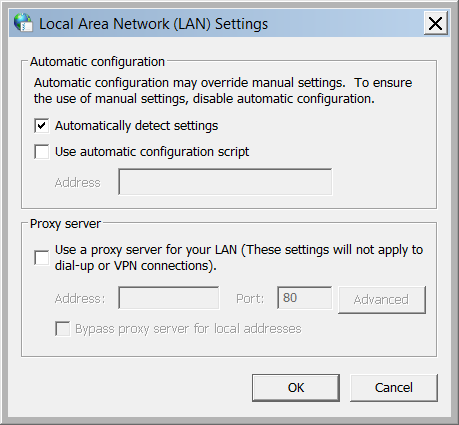Click the Automatically detect settings label text
The image size is (459, 425).
136,126
